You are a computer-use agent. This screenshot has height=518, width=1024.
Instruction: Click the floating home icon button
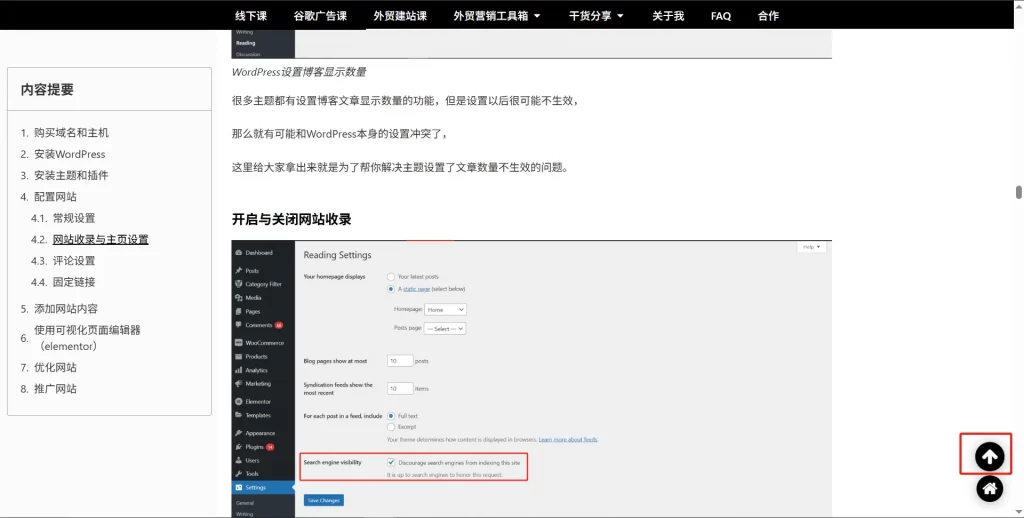click(x=989, y=489)
